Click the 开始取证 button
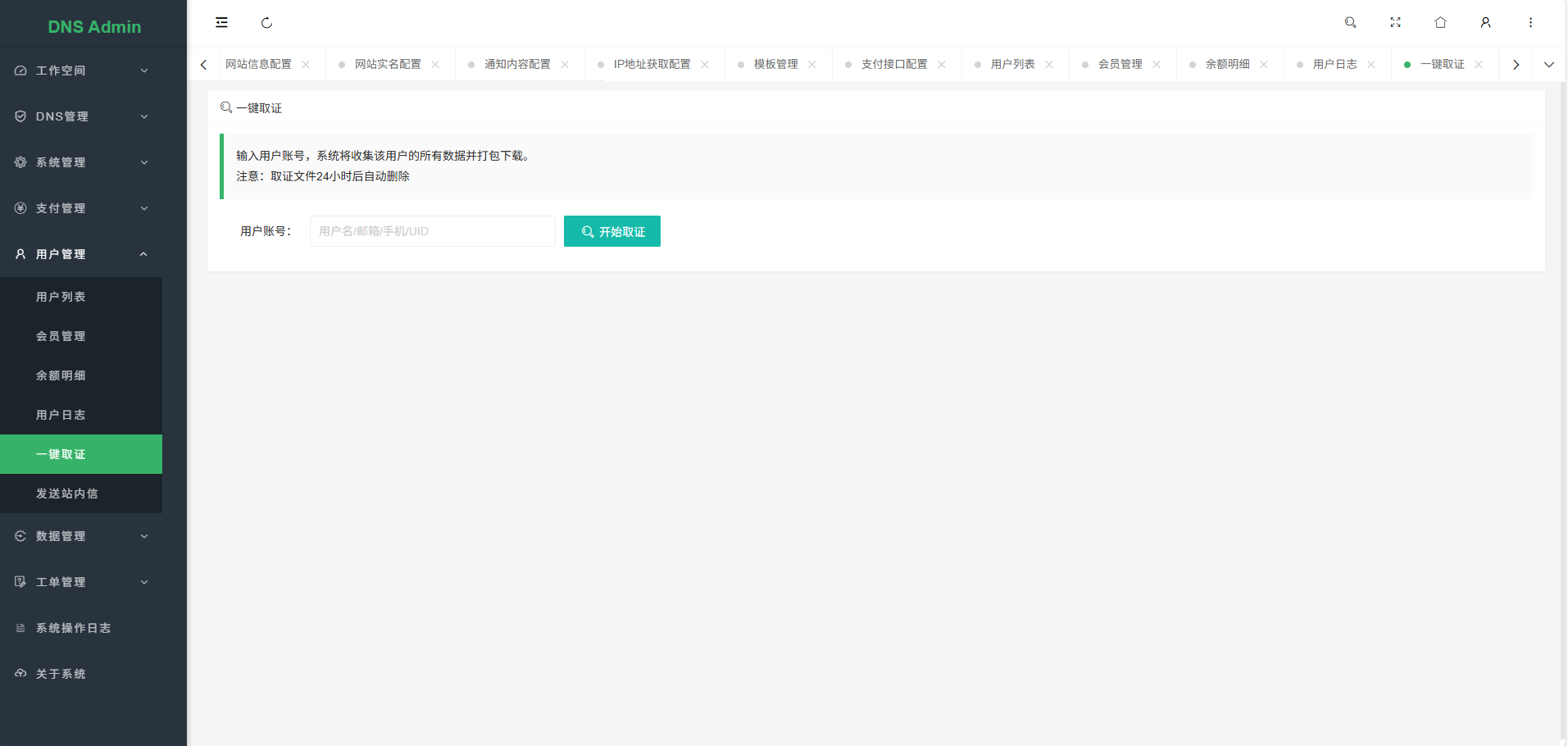 click(612, 232)
